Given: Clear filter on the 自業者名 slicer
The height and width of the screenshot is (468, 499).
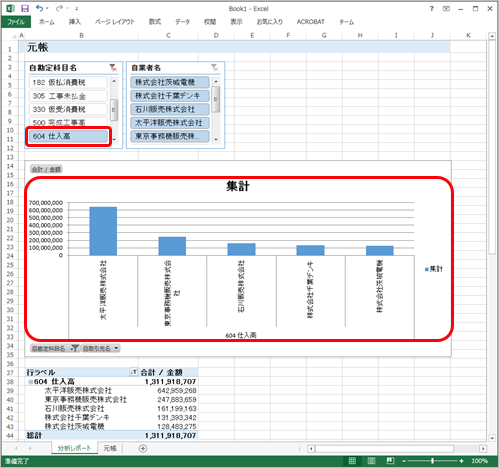Looking at the screenshot, I should (x=215, y=68).
